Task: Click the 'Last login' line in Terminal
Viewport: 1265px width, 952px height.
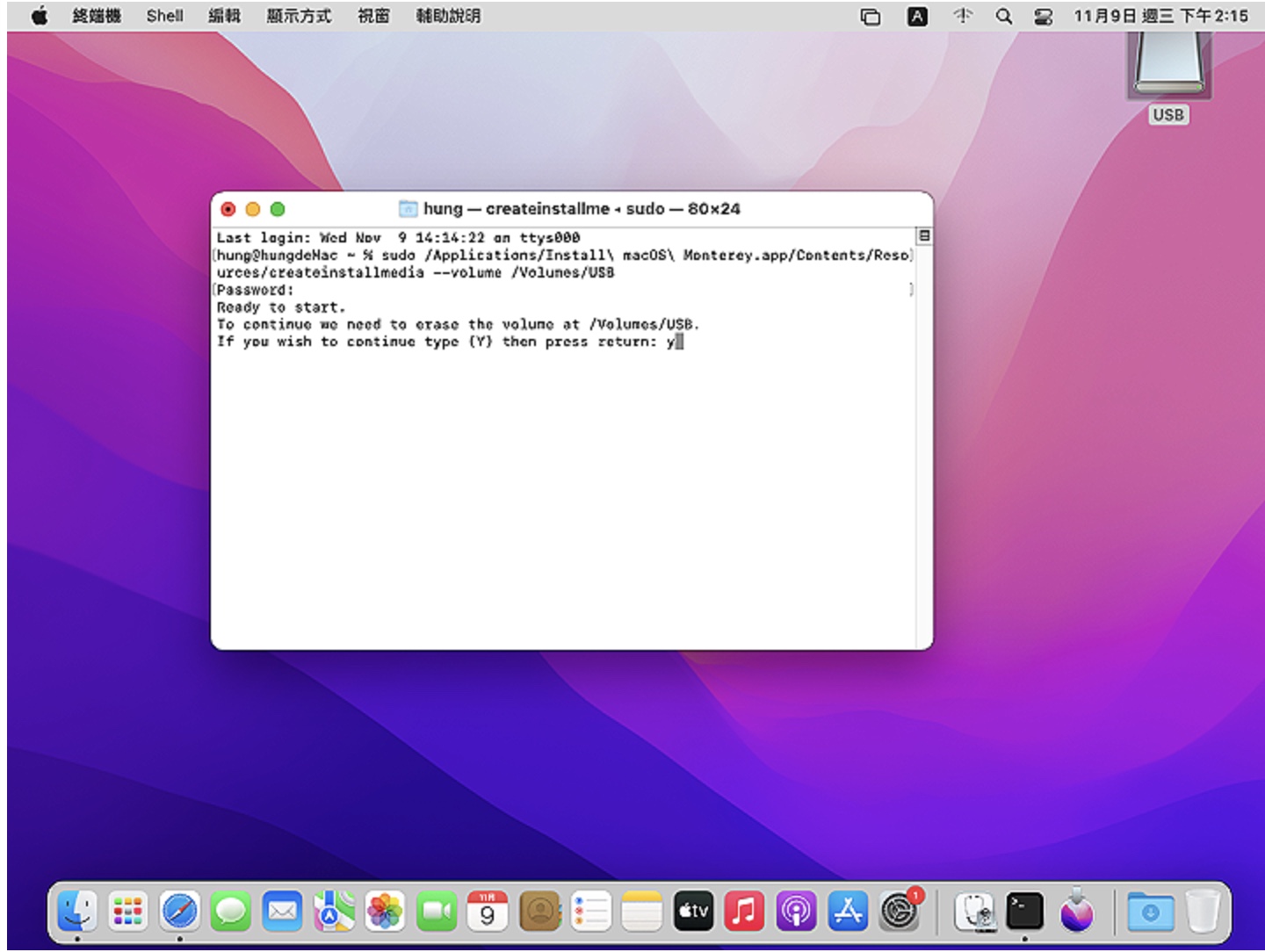Action: [x=398, y=237]
